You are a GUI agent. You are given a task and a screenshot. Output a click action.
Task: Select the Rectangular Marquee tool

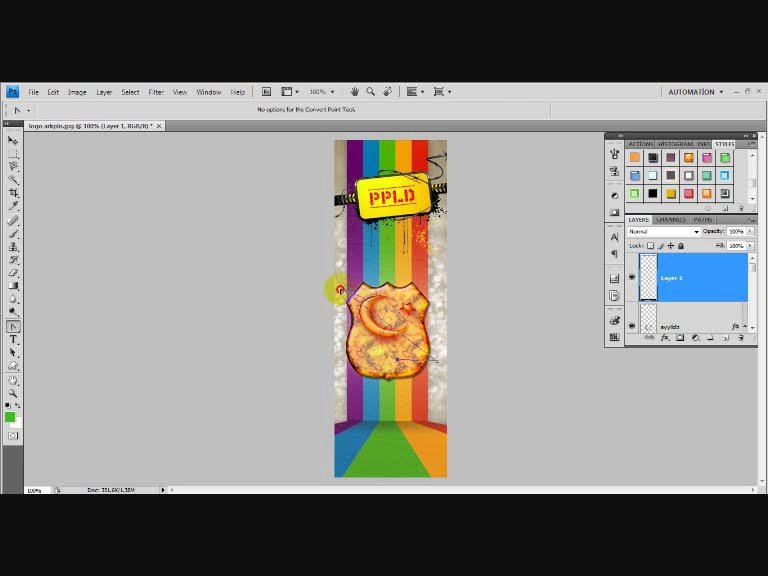13,154
